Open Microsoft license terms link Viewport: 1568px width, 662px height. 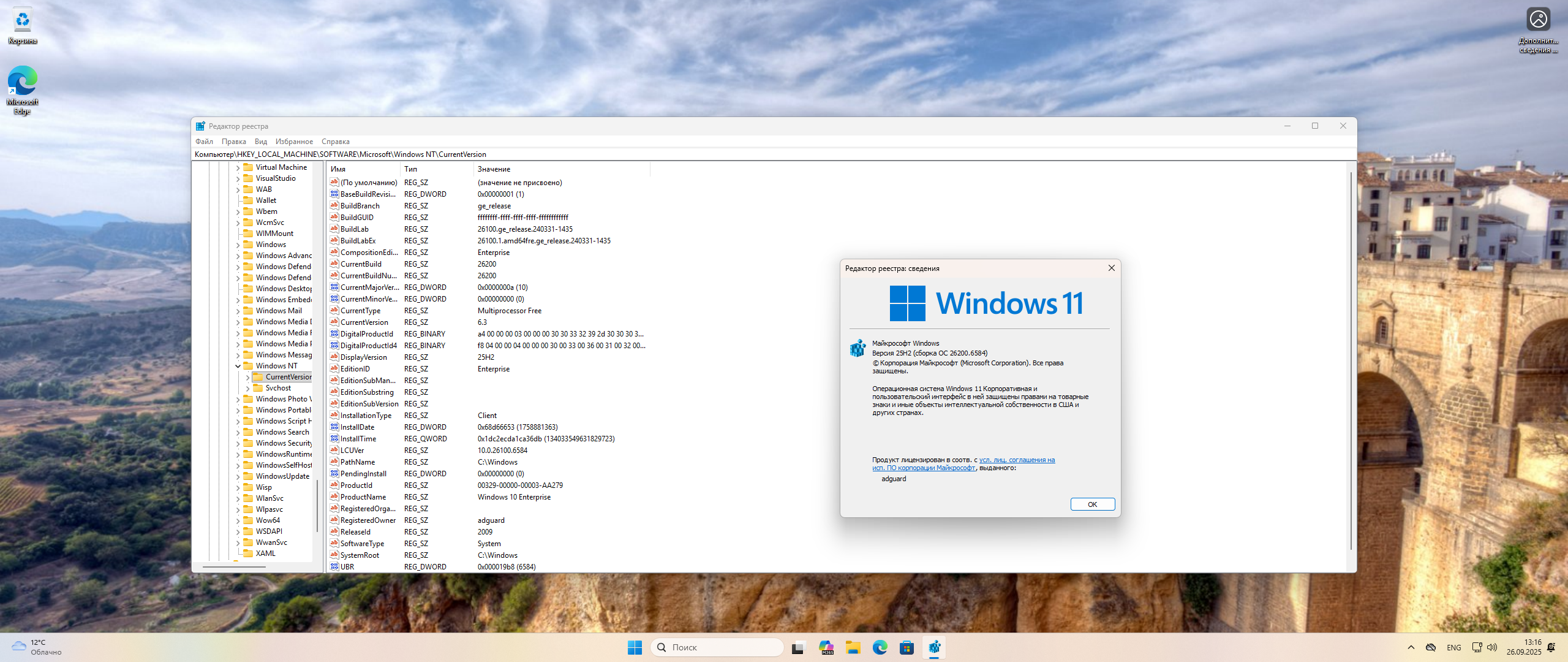coord(1017,460)
